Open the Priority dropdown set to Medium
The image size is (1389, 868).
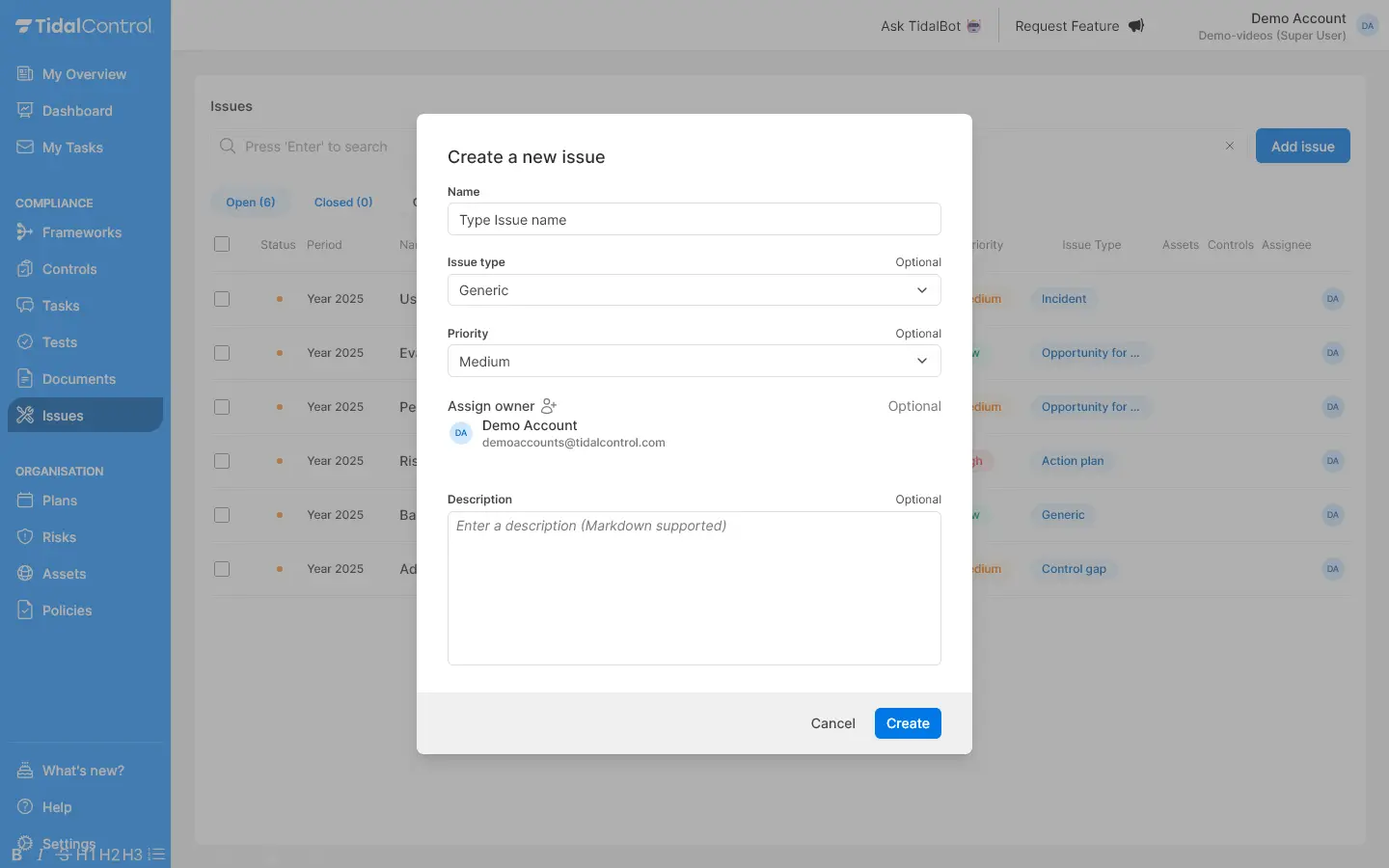tap(694, 362)
